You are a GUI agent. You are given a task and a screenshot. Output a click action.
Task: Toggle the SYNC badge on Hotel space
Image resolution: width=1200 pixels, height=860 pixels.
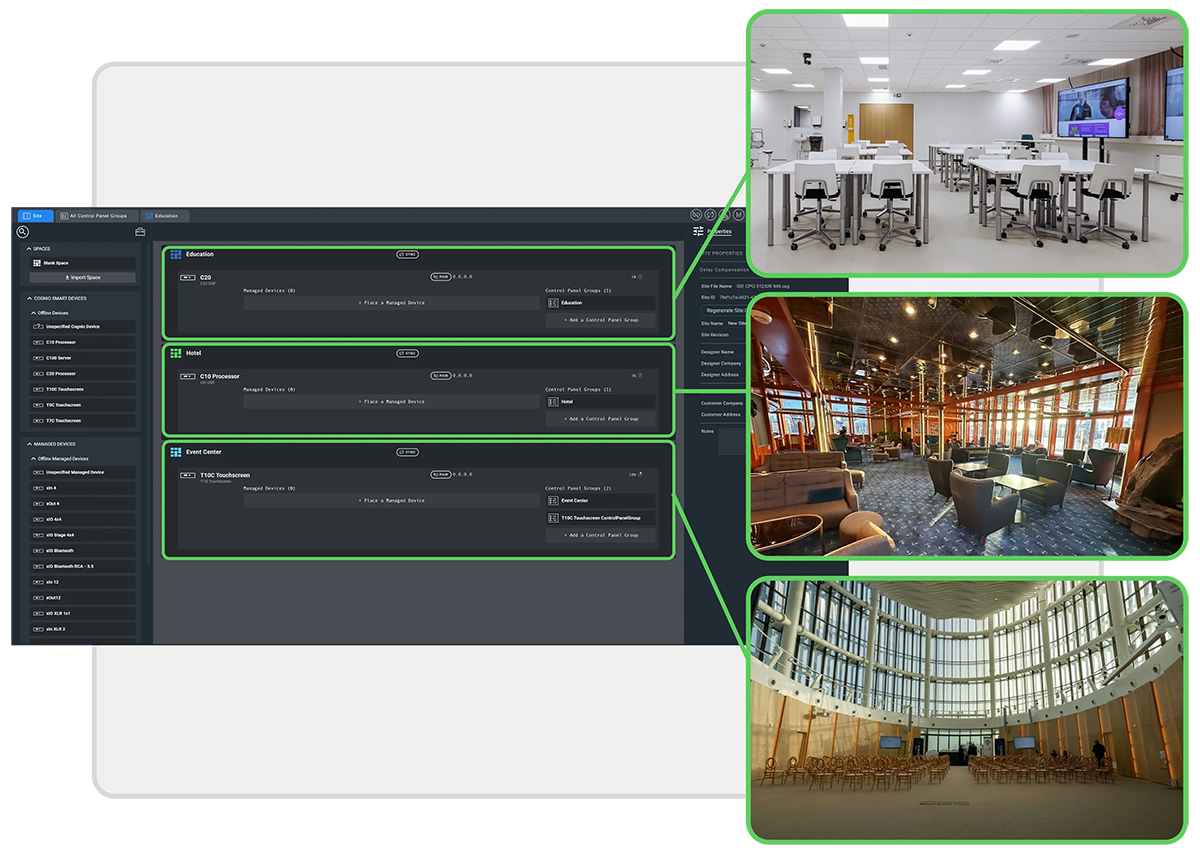click(x=407, y=353)
